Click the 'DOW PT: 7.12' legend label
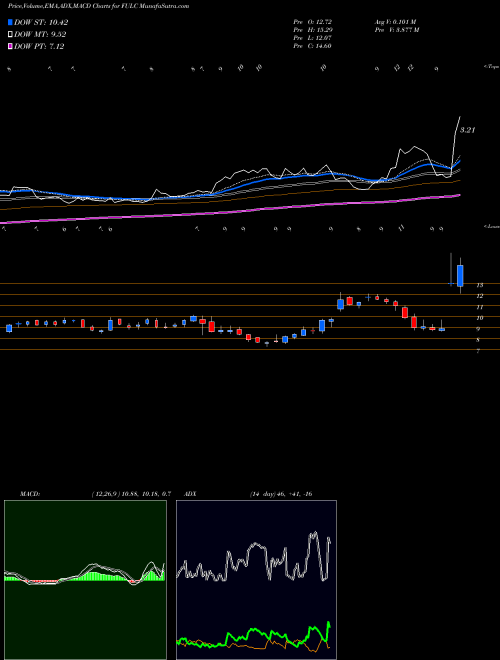This screenshot has width=500, height=660. pyautogui.click(x=39, y=46)
